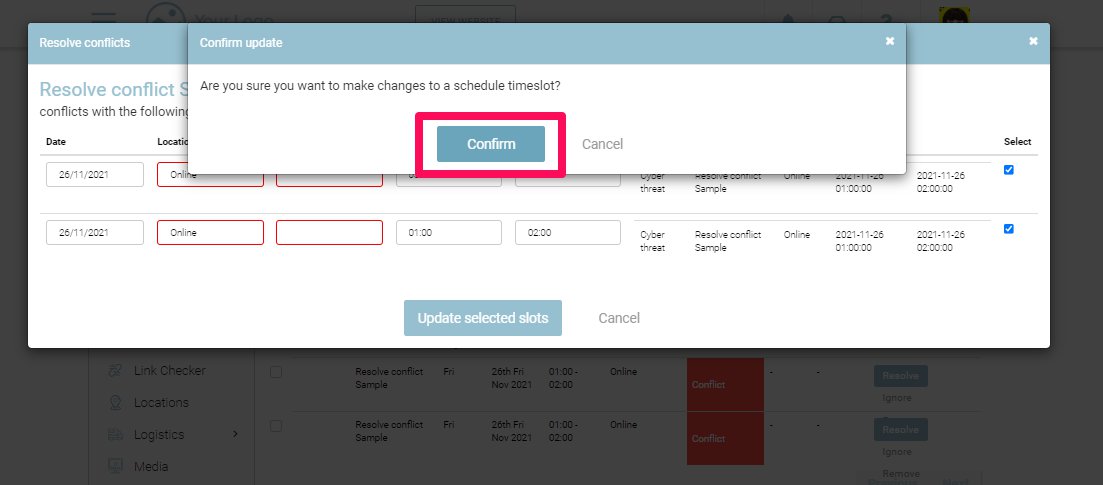Click the Locations pin icon
Viewport: 1103px width, 485px height.
(x=115, y=403)
